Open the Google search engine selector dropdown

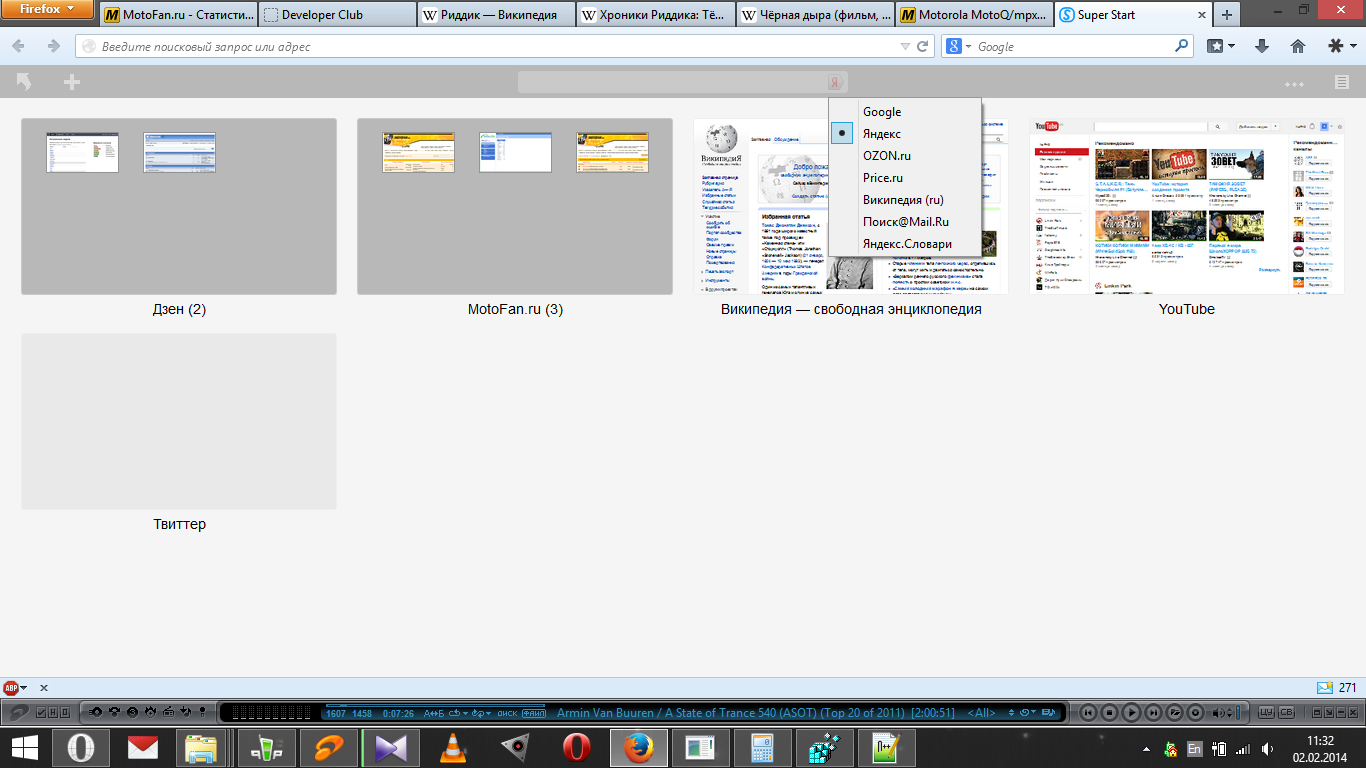pos(958,46)
